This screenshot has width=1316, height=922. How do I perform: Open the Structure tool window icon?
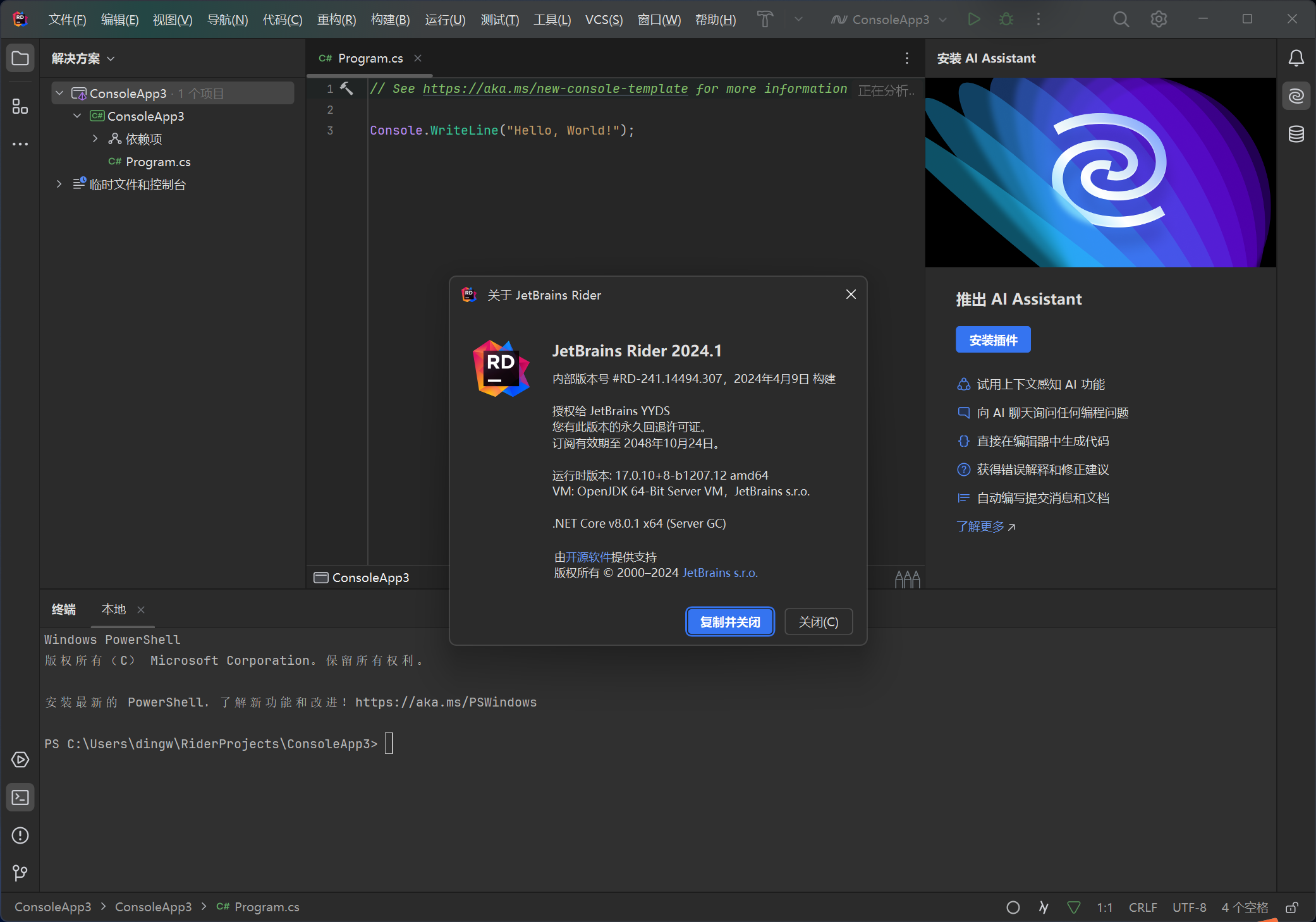click(x=20, y=106)
